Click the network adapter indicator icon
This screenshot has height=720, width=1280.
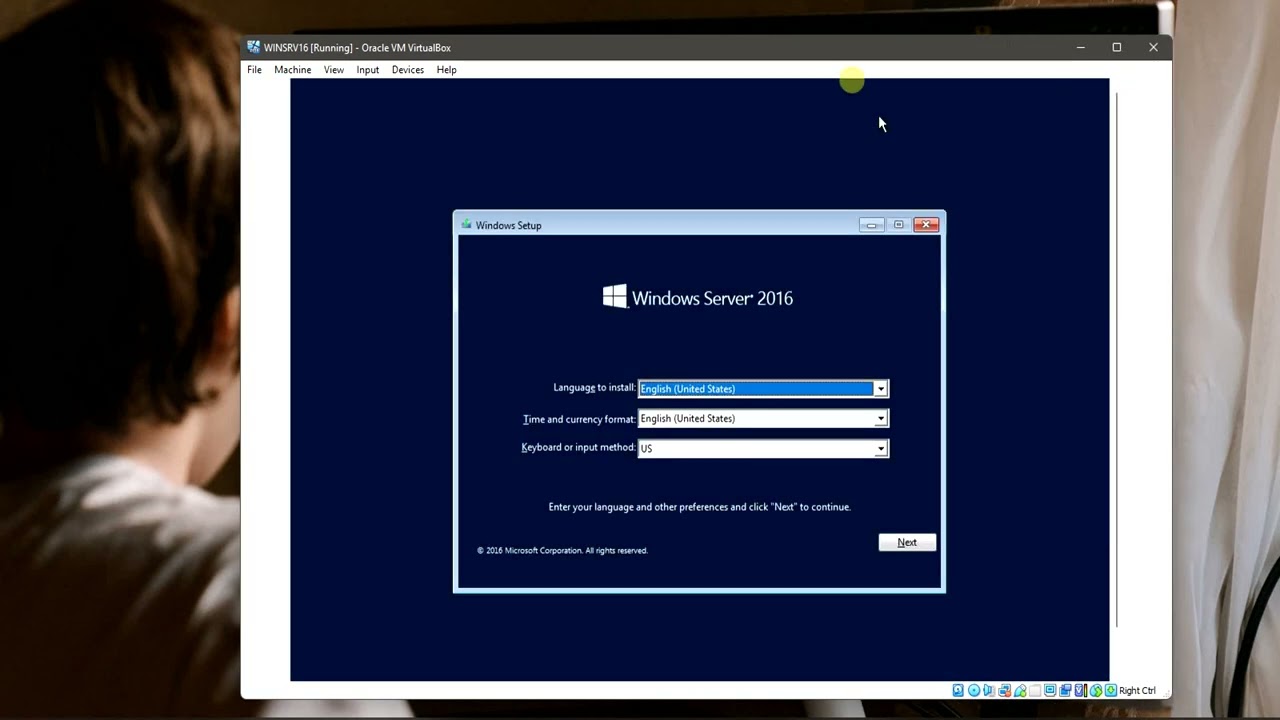[x=1005, y=690]
